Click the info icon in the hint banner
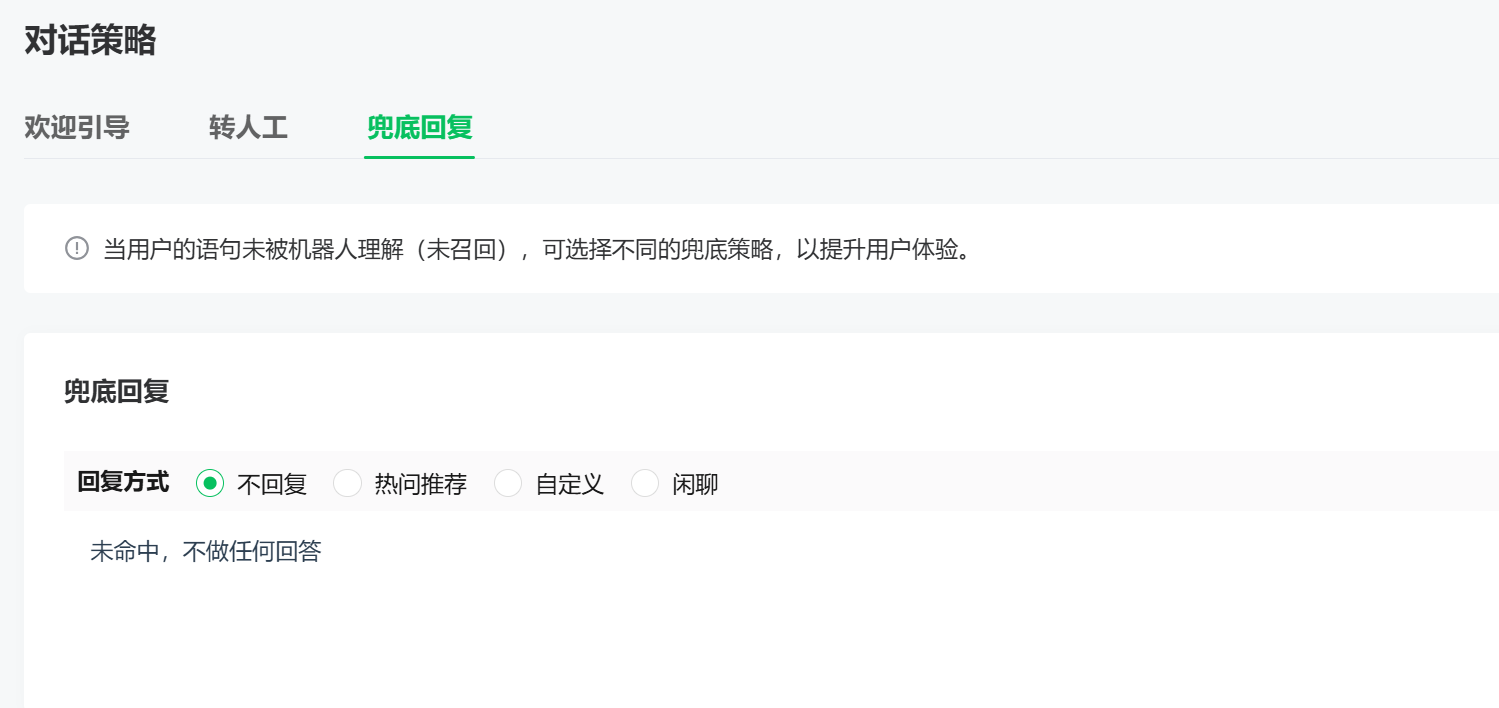Screen dimensions: 1499x708 pos(77,248)
